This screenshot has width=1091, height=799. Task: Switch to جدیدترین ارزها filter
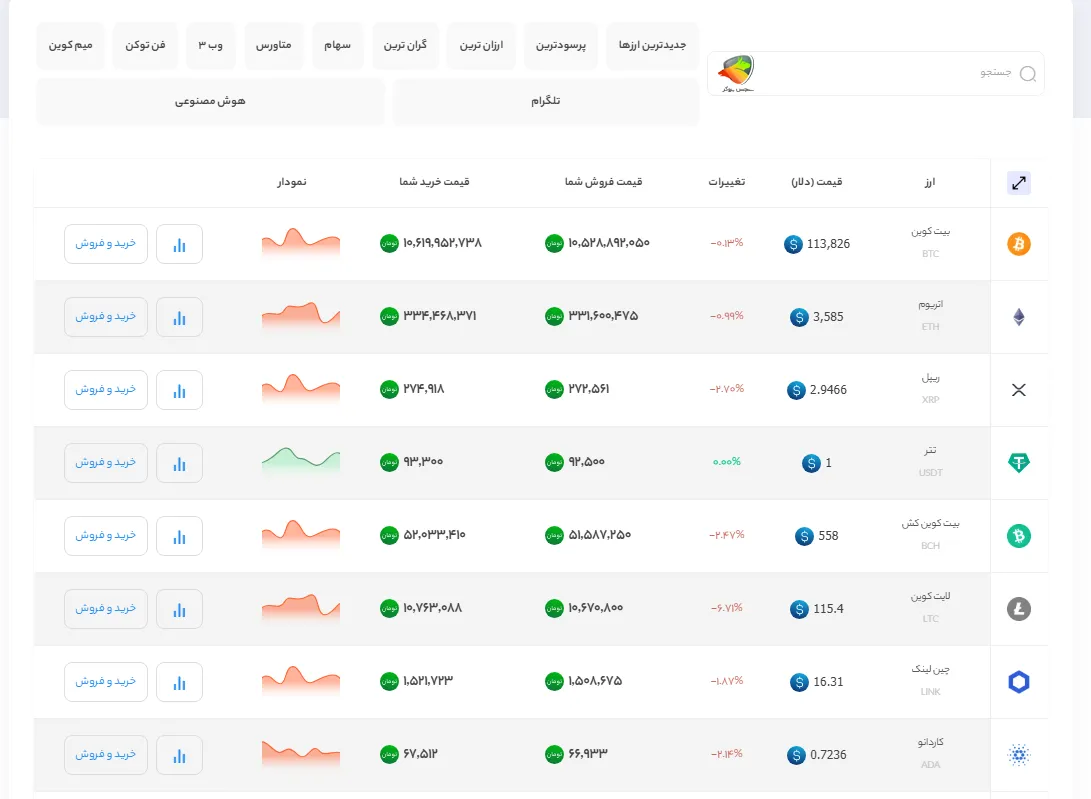[652, 46]
